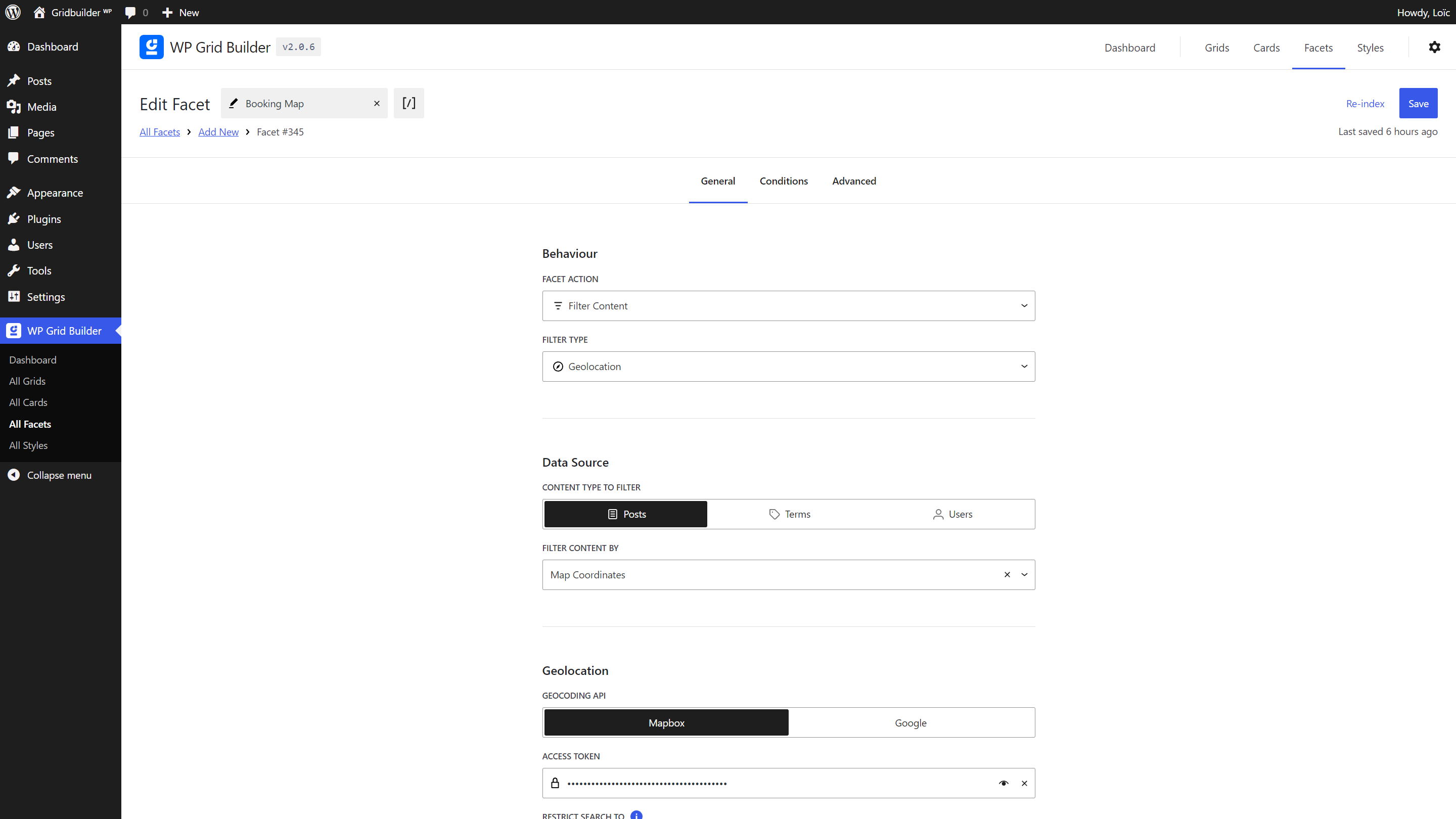
Task: Click the pencil icon beside Booking Map
Action: pyautogui.click(x=234, y=103)
